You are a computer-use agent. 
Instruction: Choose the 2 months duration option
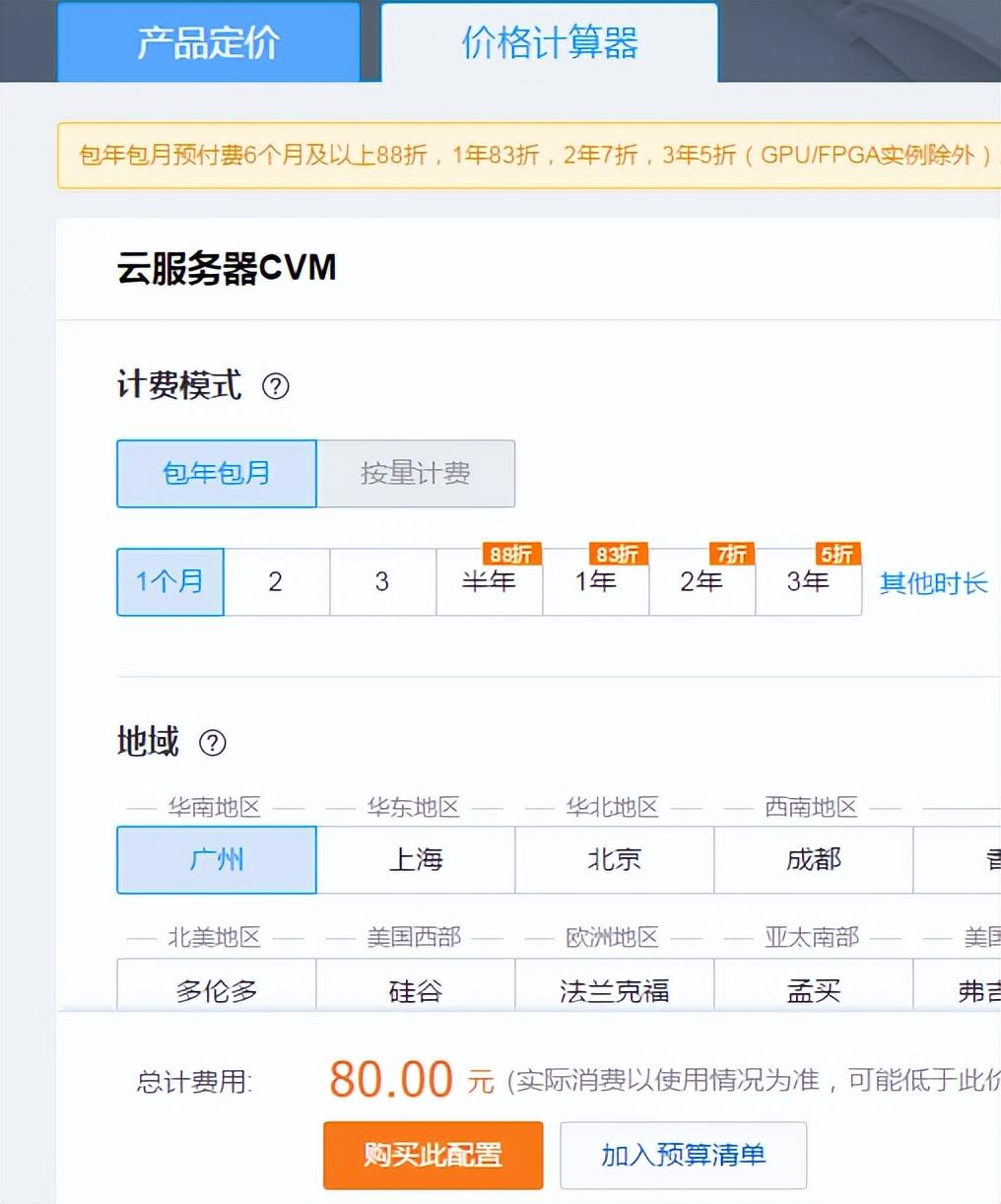276,582
